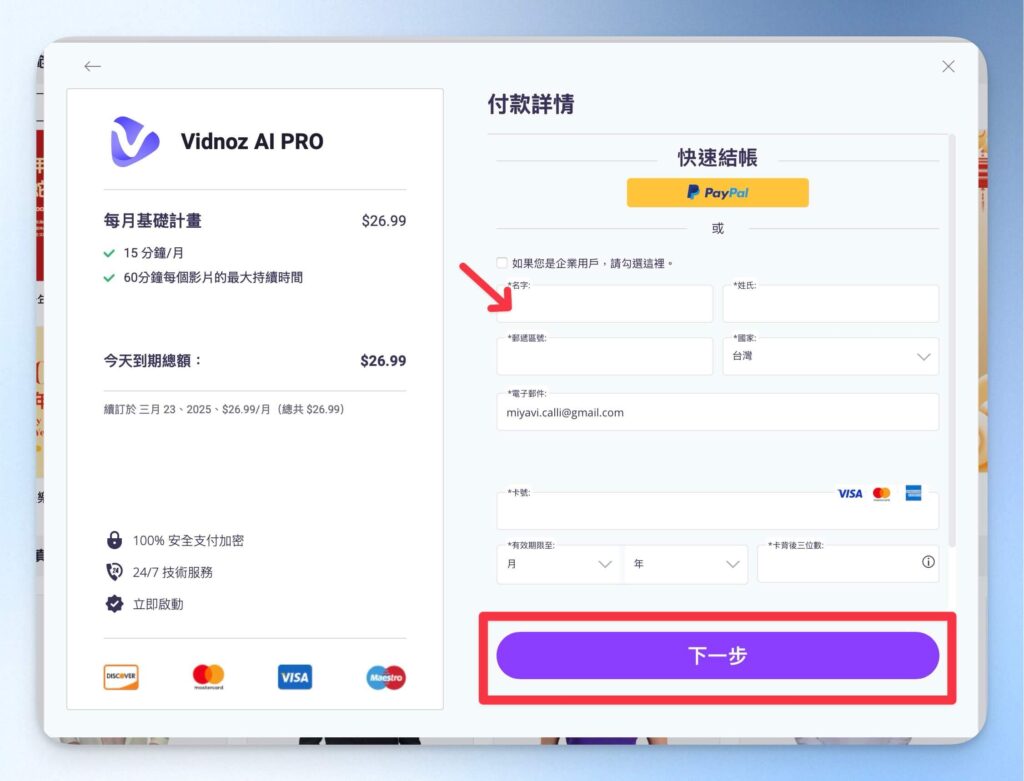
Task: Click the Visa logo at panel bottom
Action: (295, 677)
